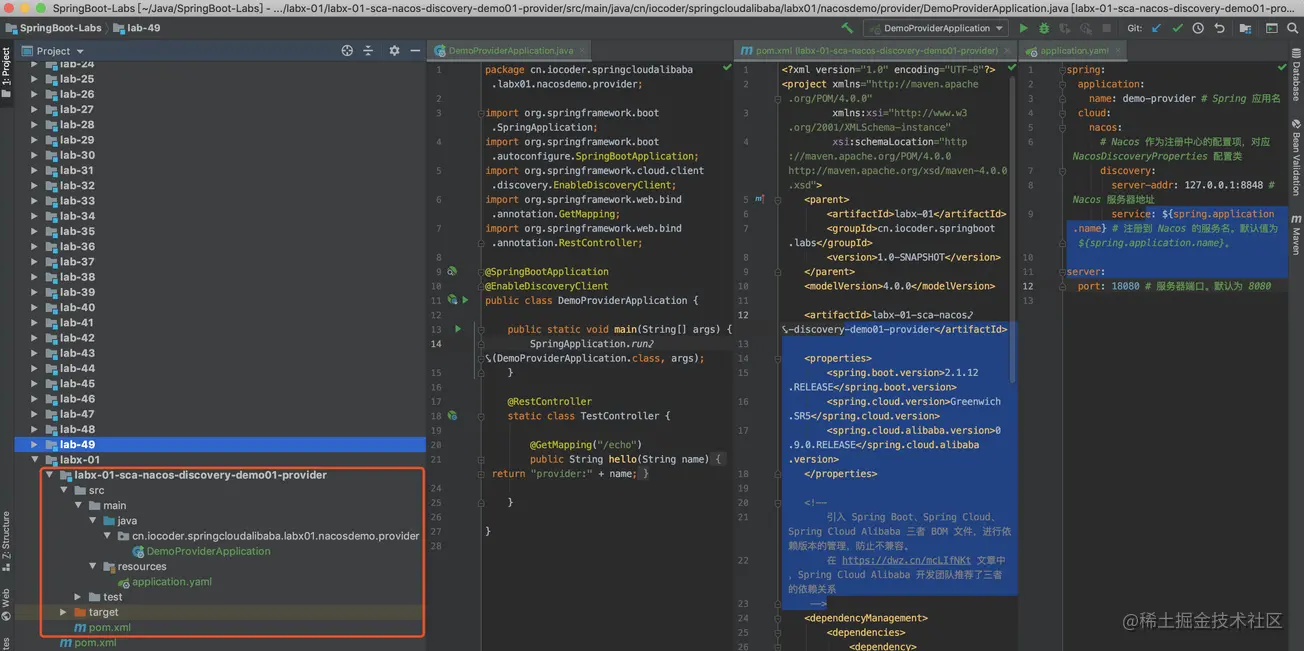The height and width of the screenshot is (651, 1304).
Task: Collapse the resources folder in project tree
Action: pos(94,566)
